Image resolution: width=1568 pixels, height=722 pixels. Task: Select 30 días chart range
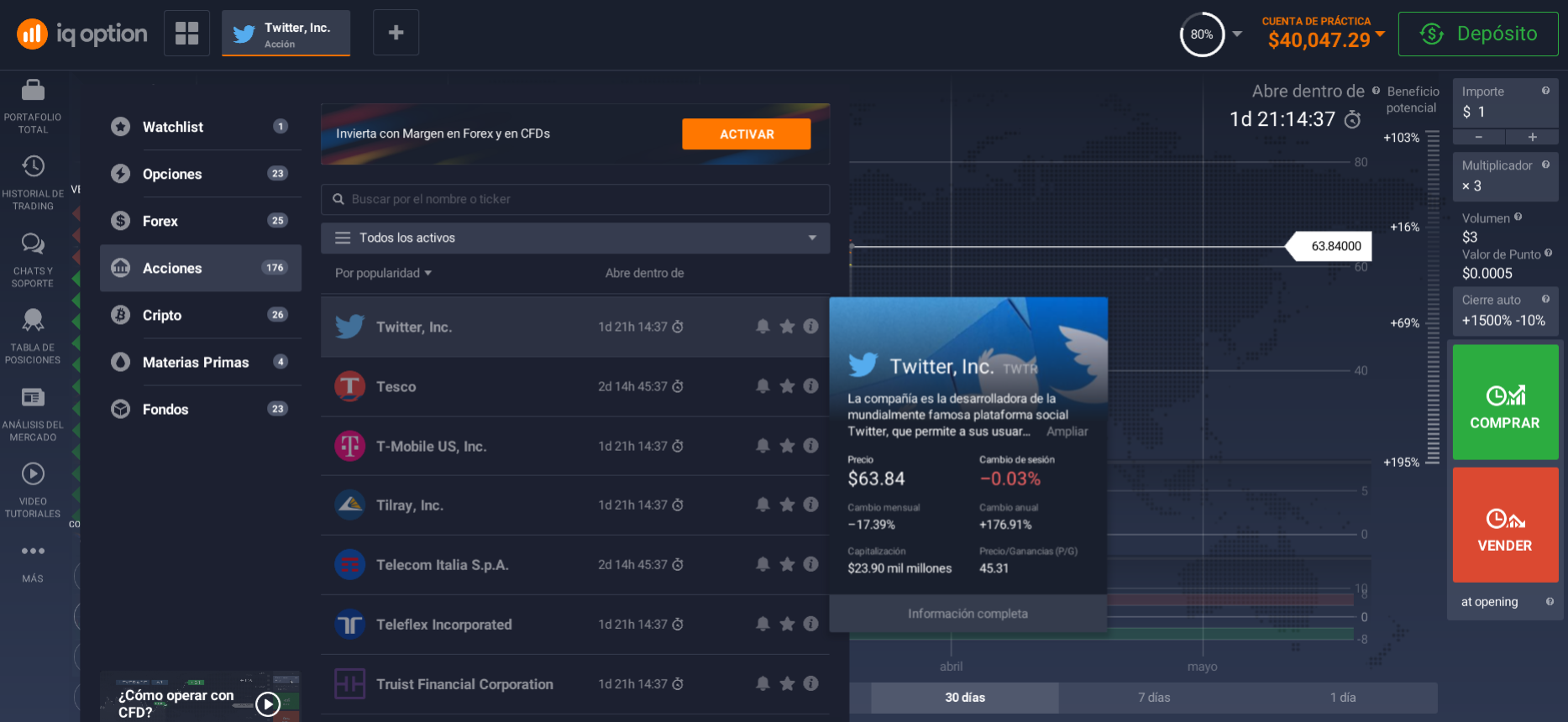coord(965,698)
